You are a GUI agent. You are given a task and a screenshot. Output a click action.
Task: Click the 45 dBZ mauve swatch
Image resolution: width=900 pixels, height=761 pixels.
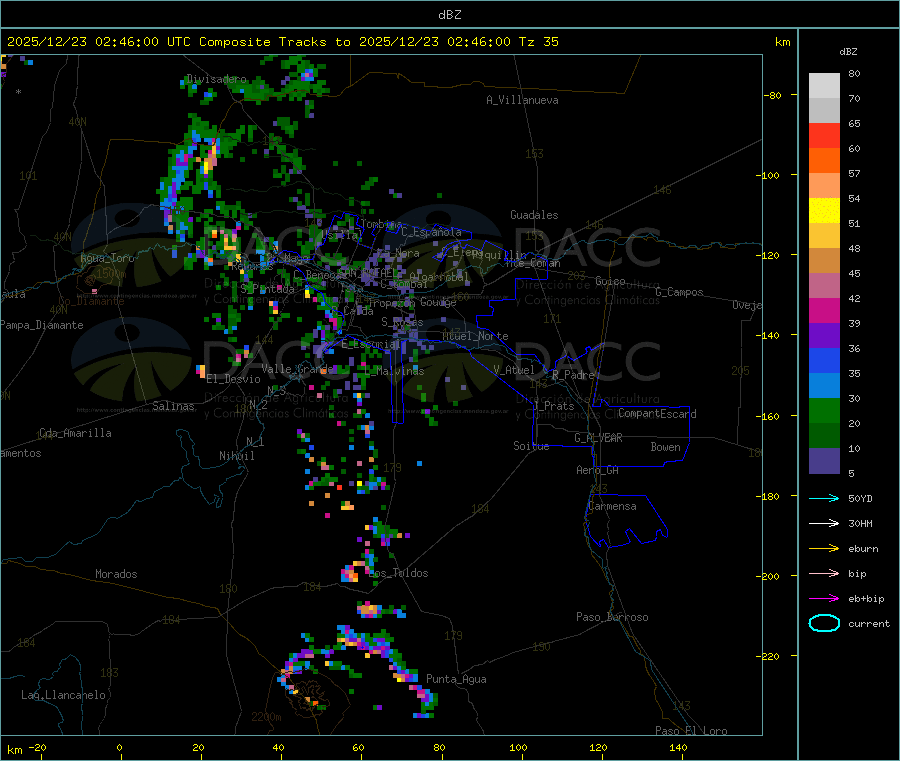click(824, 285)
